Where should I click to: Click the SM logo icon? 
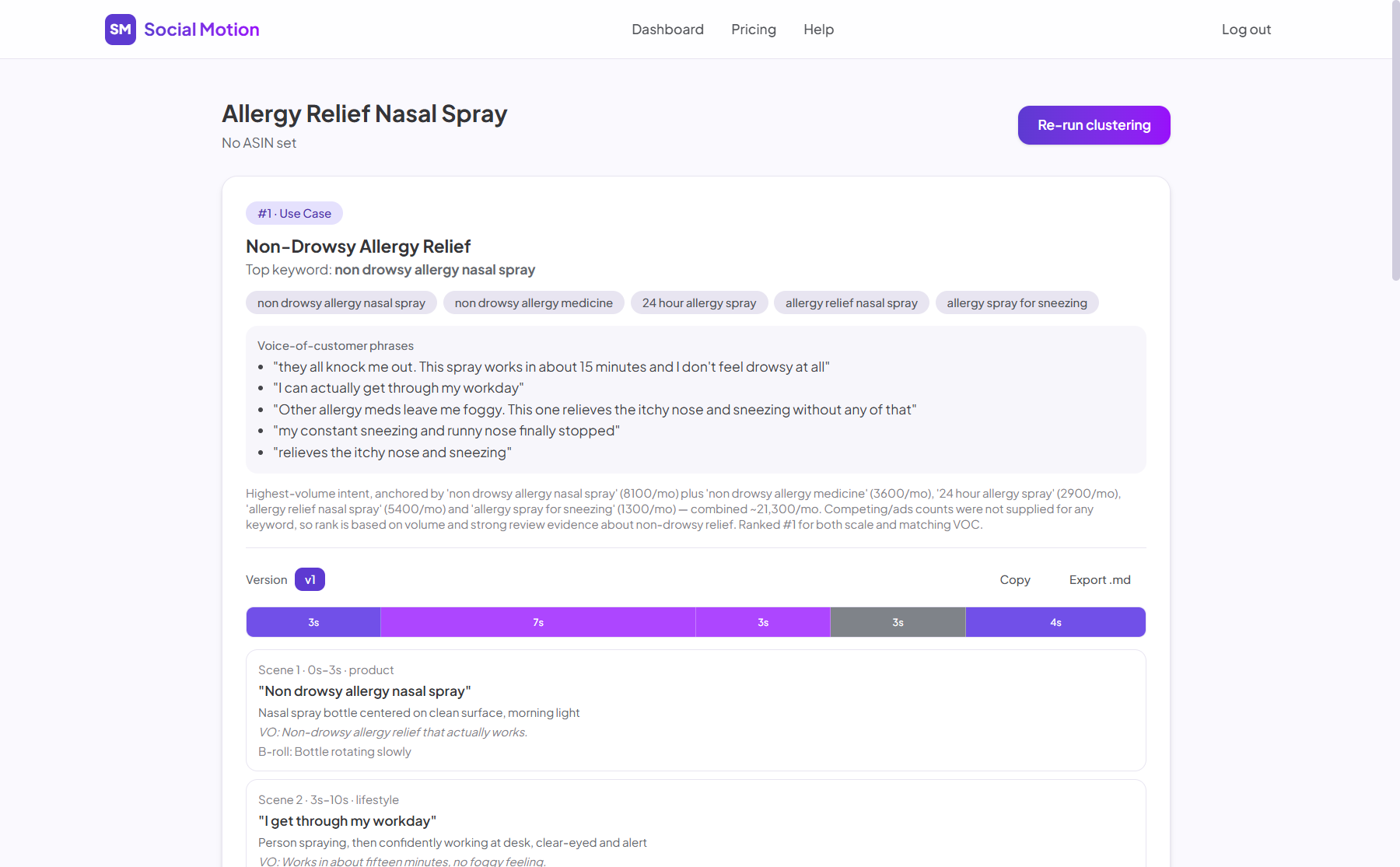[121, 30]
